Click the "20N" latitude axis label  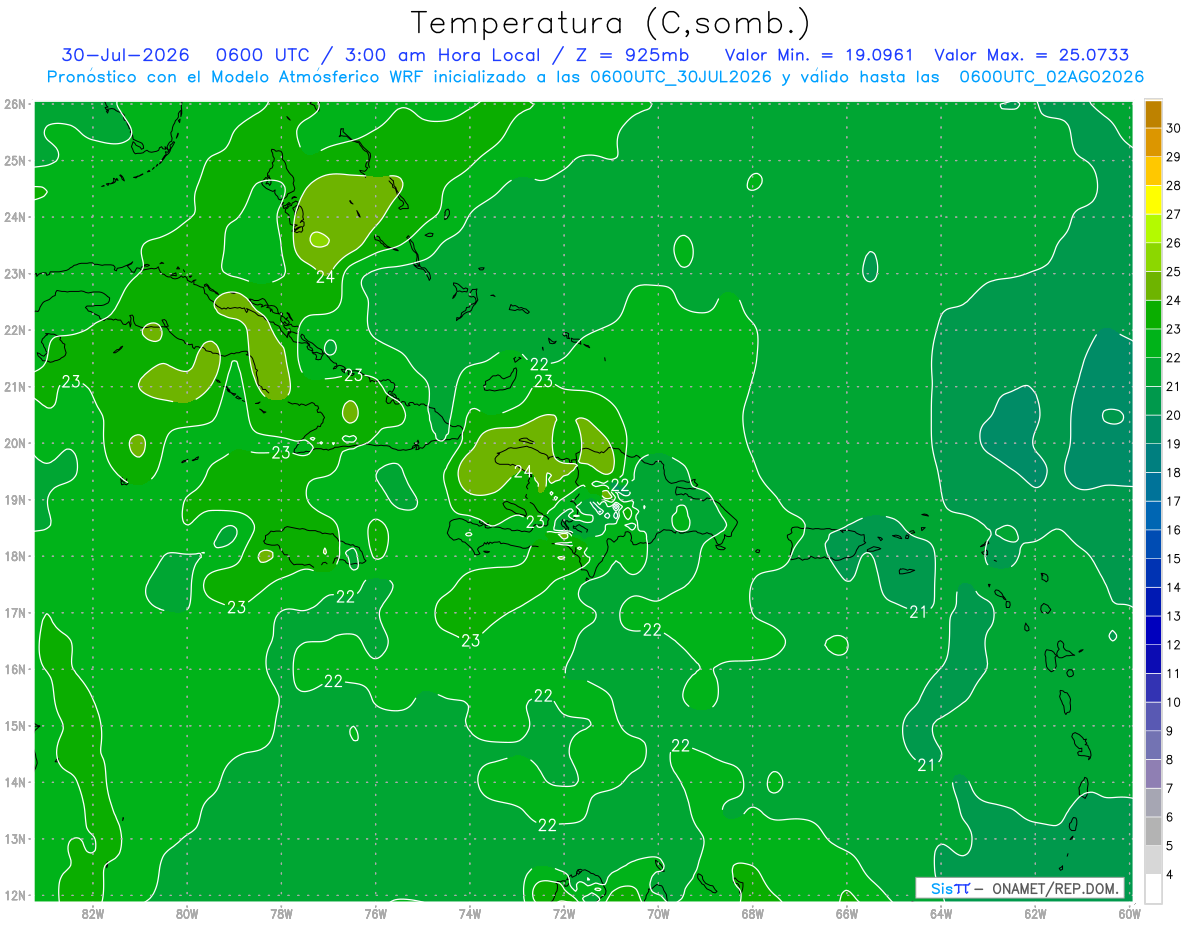tap(14, 443)
